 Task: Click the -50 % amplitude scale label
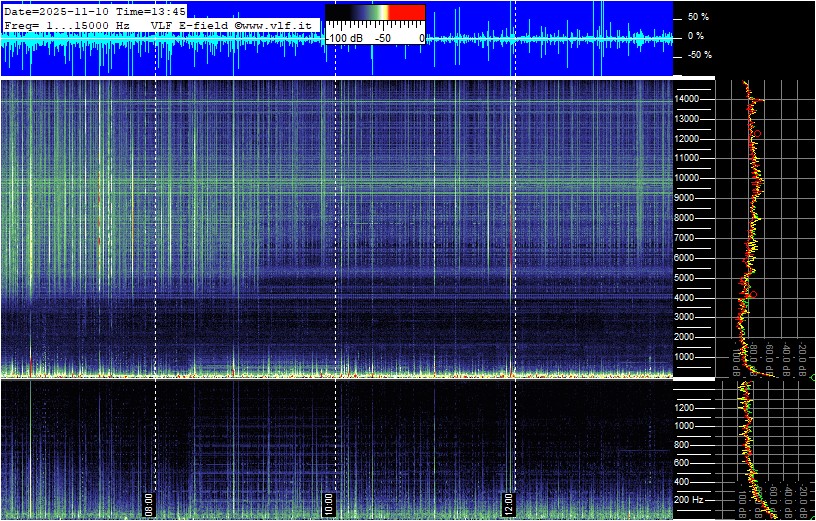[697, 55]
